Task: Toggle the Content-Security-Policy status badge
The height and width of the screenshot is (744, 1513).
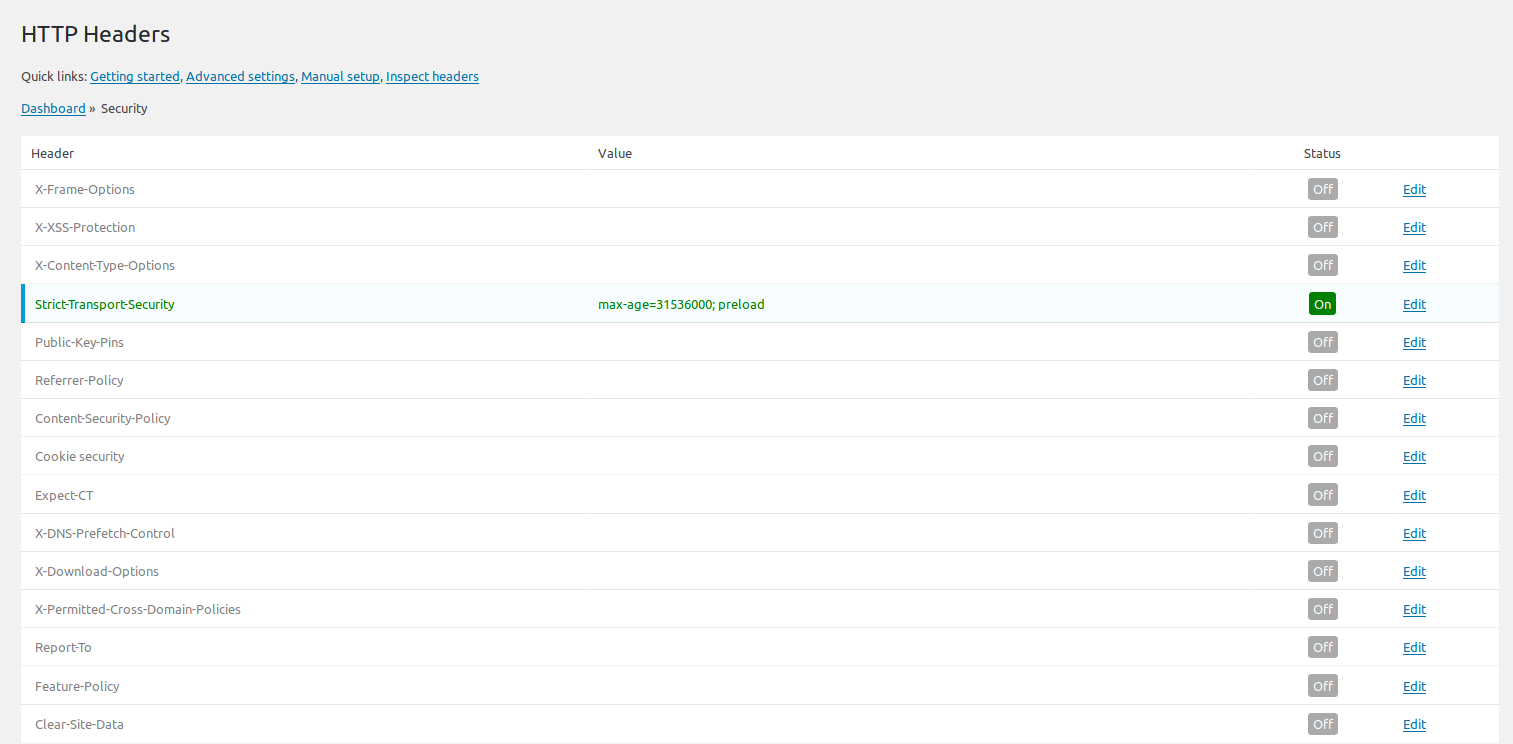Action: (1322, 418)
